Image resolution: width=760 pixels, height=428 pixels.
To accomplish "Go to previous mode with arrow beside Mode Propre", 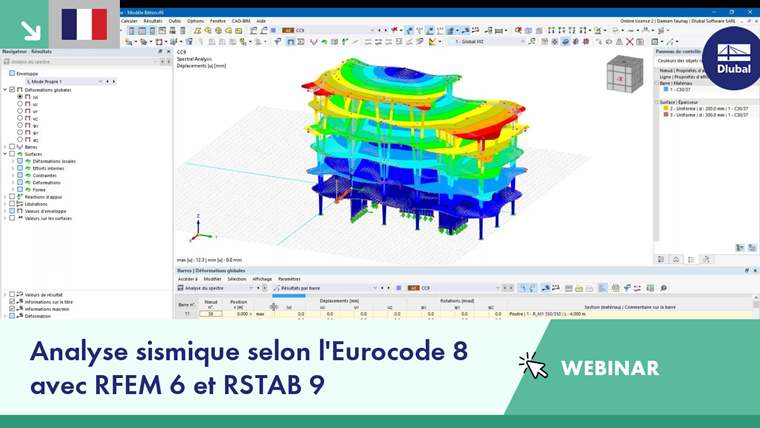I will click(x=107, y=81).
